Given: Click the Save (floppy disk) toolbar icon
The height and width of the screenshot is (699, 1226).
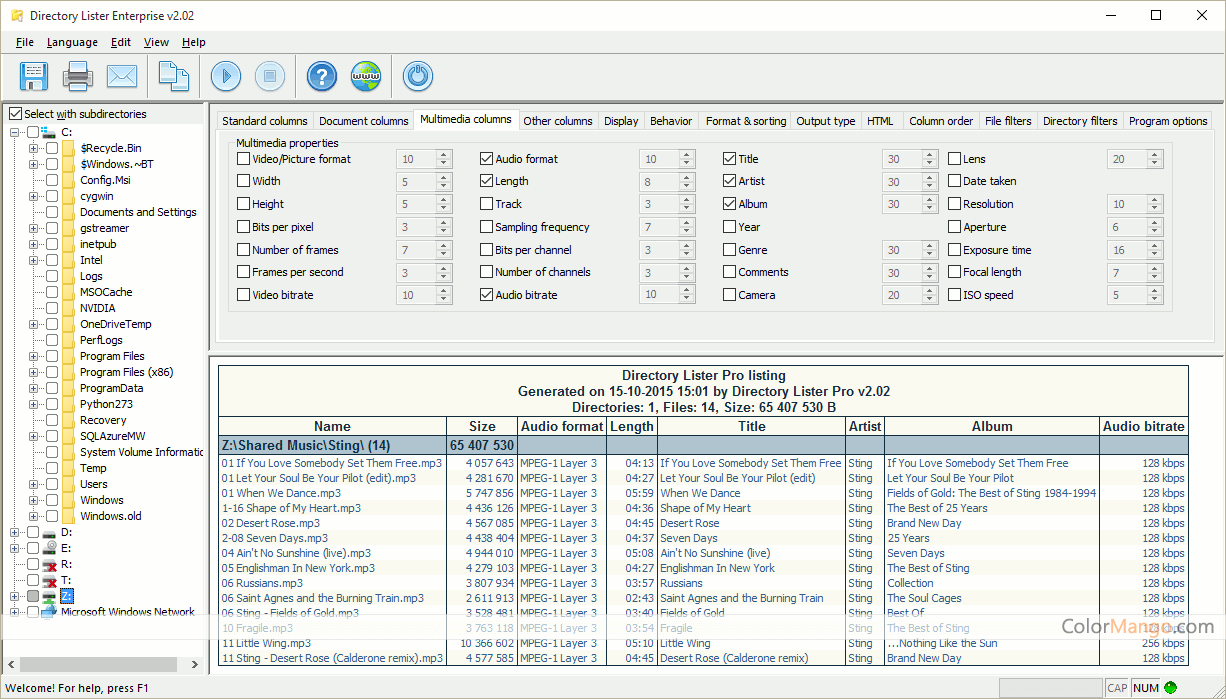Looking at the screenshot, I should (35, 76).
